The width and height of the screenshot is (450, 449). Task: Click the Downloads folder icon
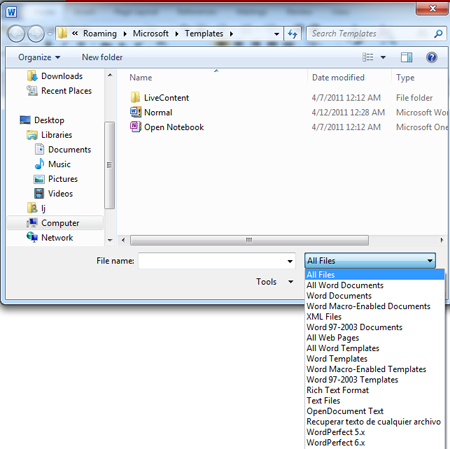click(32, 76)
